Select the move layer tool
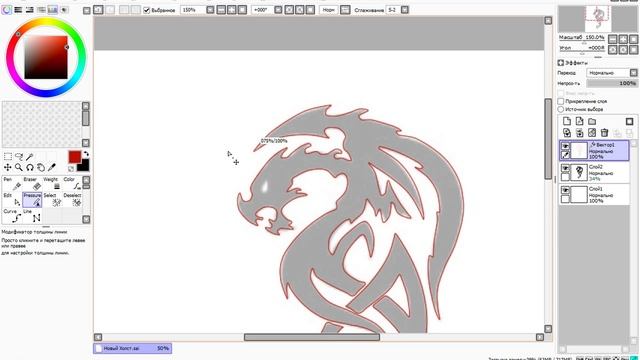This screenshot has width=640, height=360. click(x=7, y=167)
